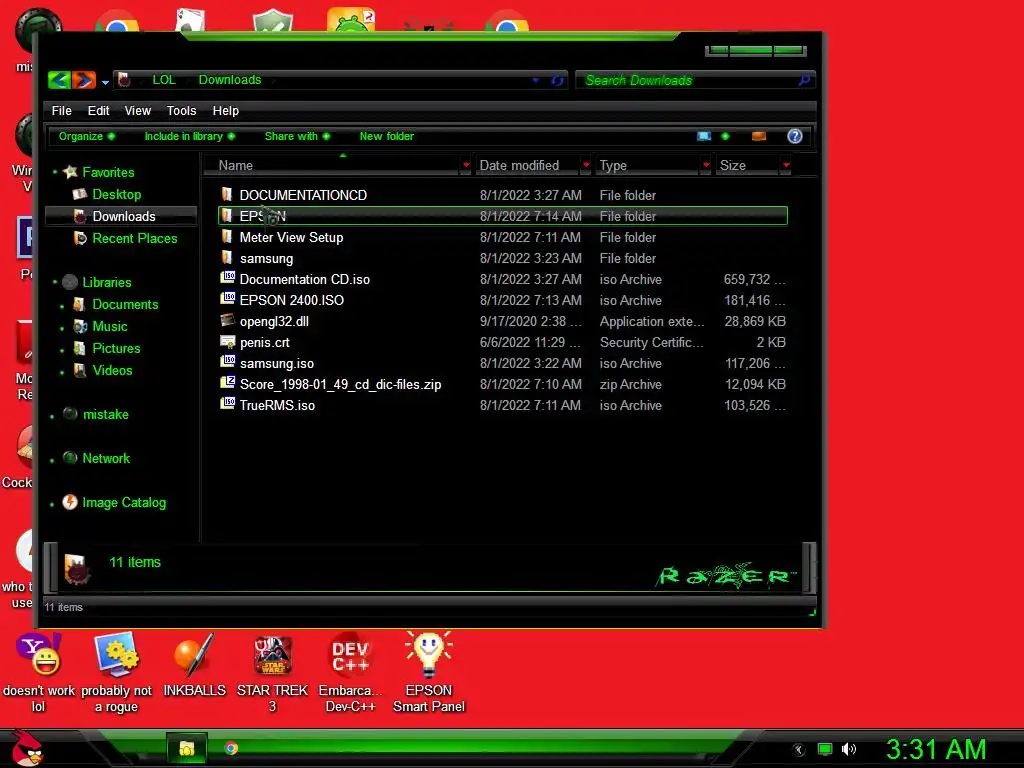Image resolution: width=1024 pixels, height=768 pixels.
Task: Open INKBALLS desktop shortcut
Action: pos(194,664)
